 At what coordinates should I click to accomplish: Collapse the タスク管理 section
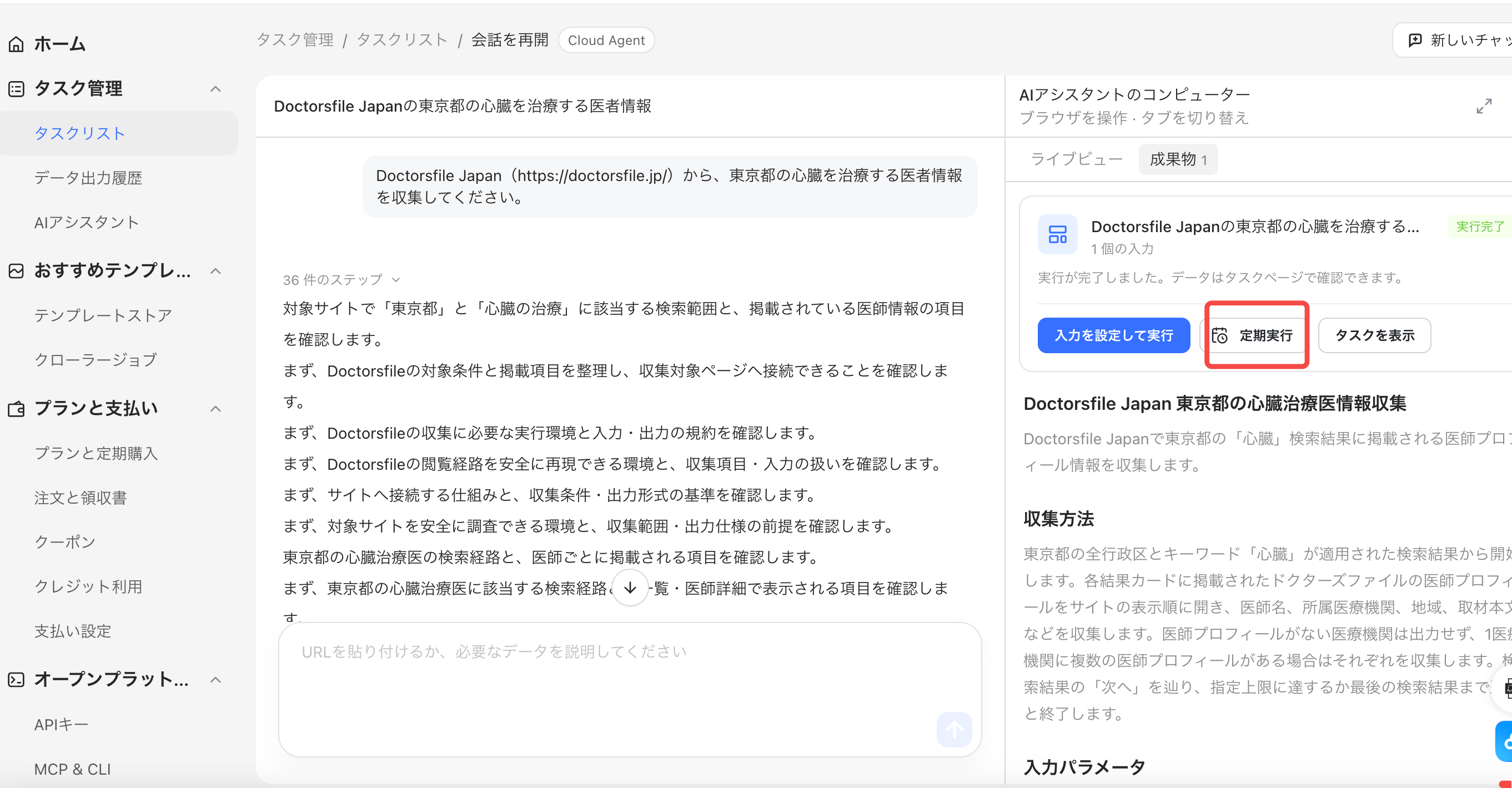(215, 89)
